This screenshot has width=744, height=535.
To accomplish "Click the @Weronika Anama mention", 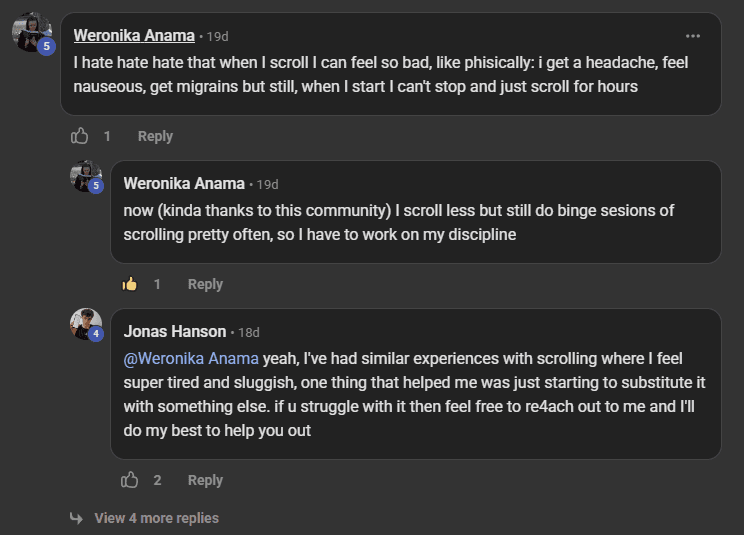I will [191, 357].
